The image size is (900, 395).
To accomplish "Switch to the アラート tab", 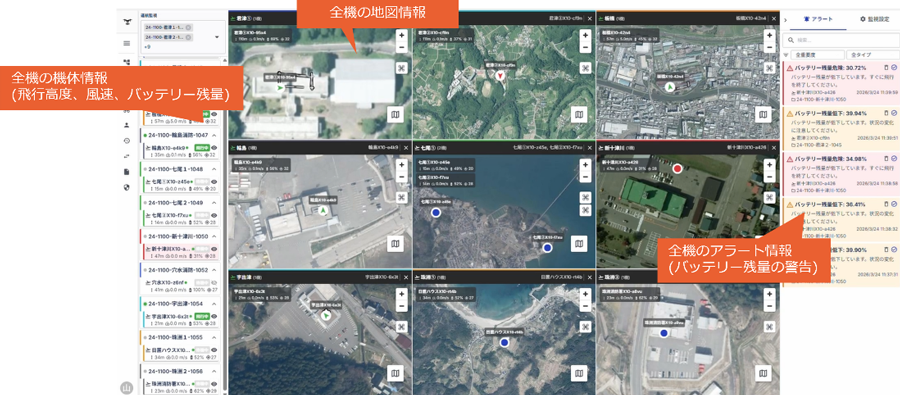I will pos(814,19).
